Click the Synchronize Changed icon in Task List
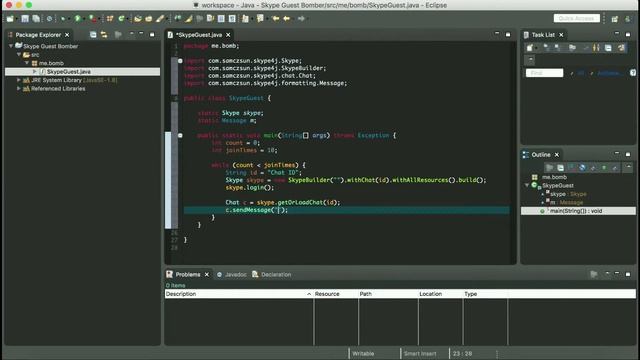Image resolution: width=640 pixels, height=360 pixels. coord(621,48)
